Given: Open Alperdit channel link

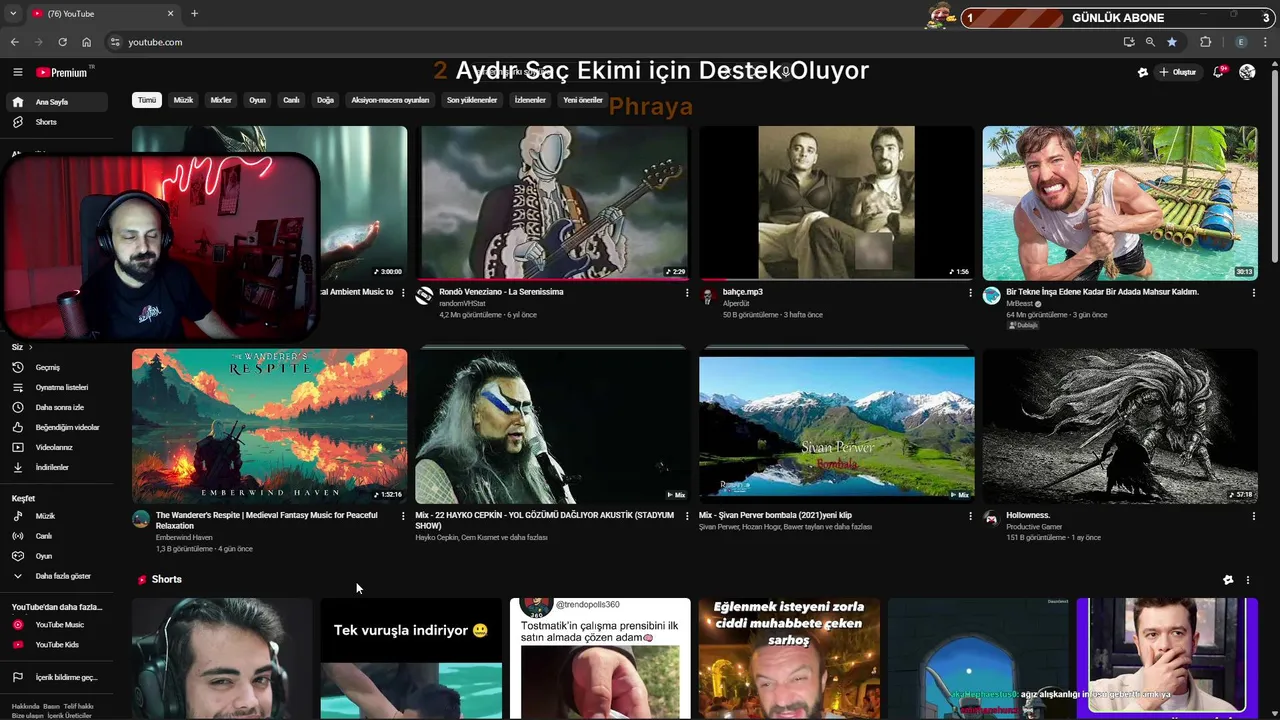Looking at the screenshot, I should coord(736,303).
